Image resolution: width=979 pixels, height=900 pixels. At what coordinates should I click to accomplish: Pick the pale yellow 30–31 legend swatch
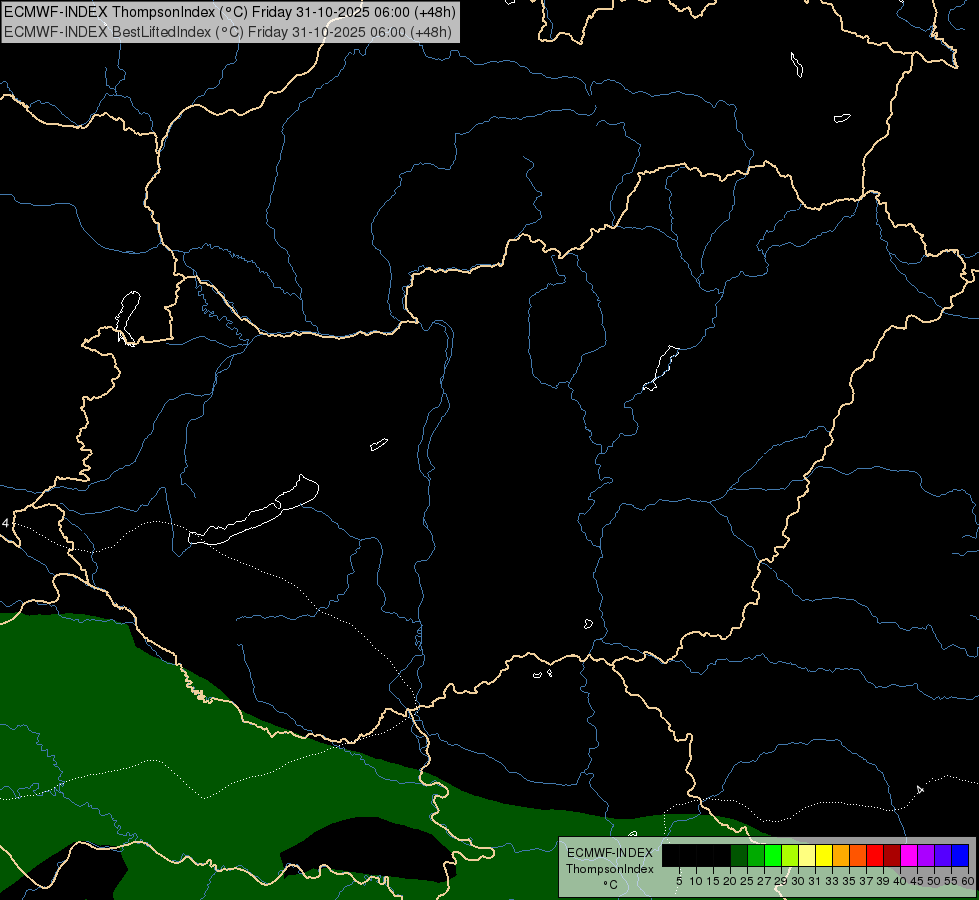coord(807,855)
